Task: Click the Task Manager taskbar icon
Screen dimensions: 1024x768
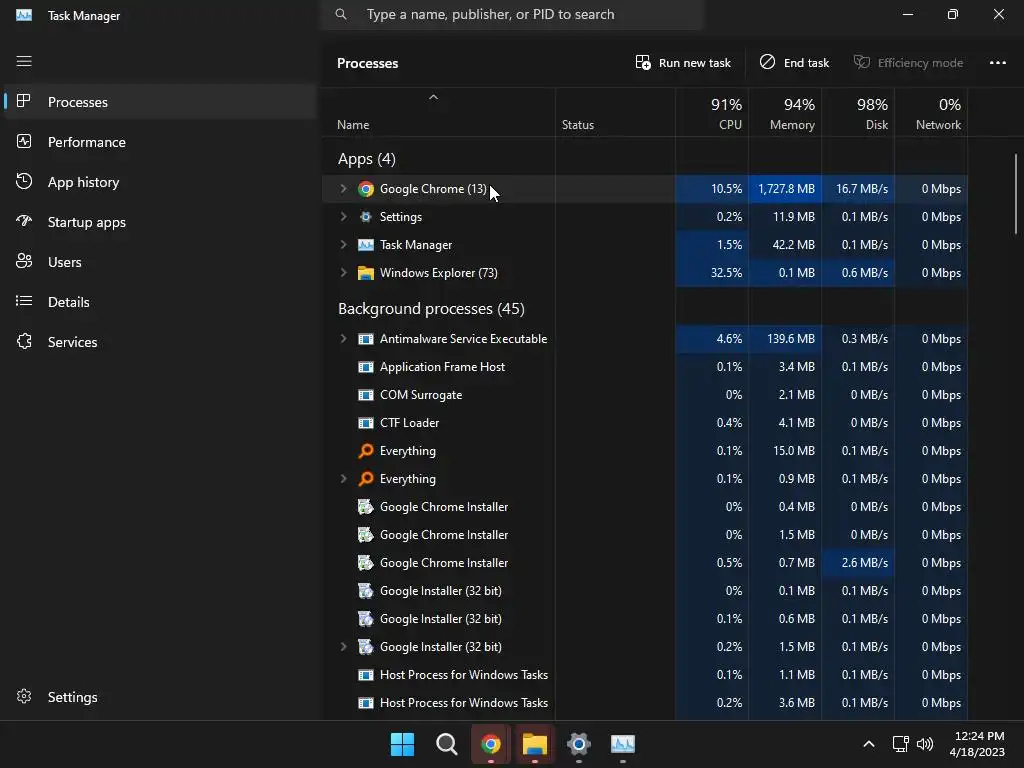Action: (x=623, y=744)
